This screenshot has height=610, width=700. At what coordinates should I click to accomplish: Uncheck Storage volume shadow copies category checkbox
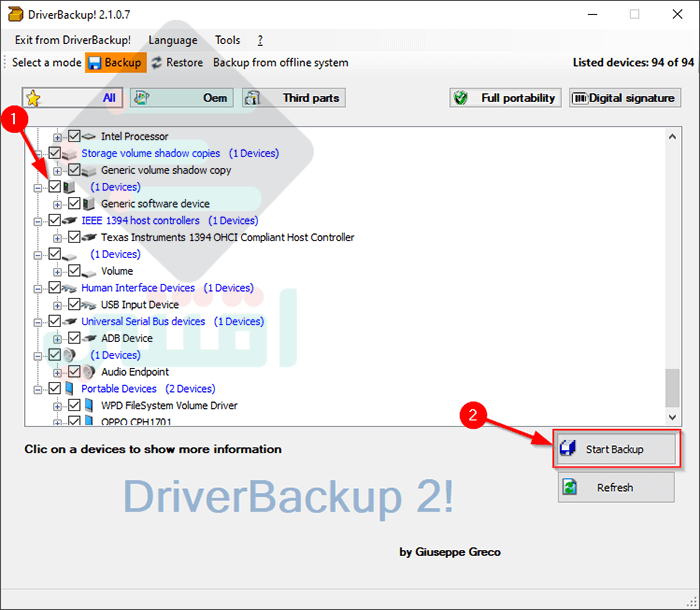pos(54,153)
